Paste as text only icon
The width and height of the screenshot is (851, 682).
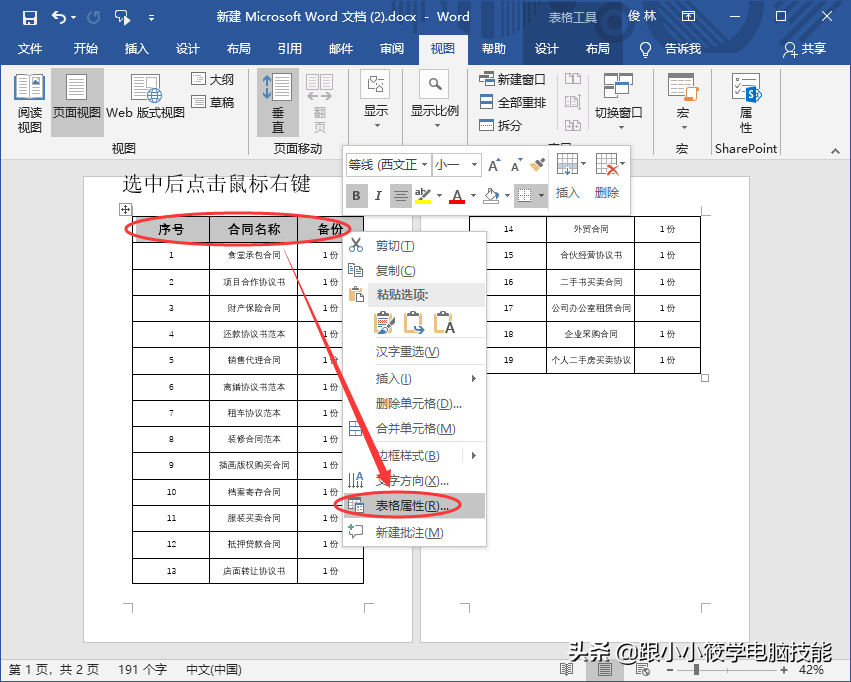444,323
